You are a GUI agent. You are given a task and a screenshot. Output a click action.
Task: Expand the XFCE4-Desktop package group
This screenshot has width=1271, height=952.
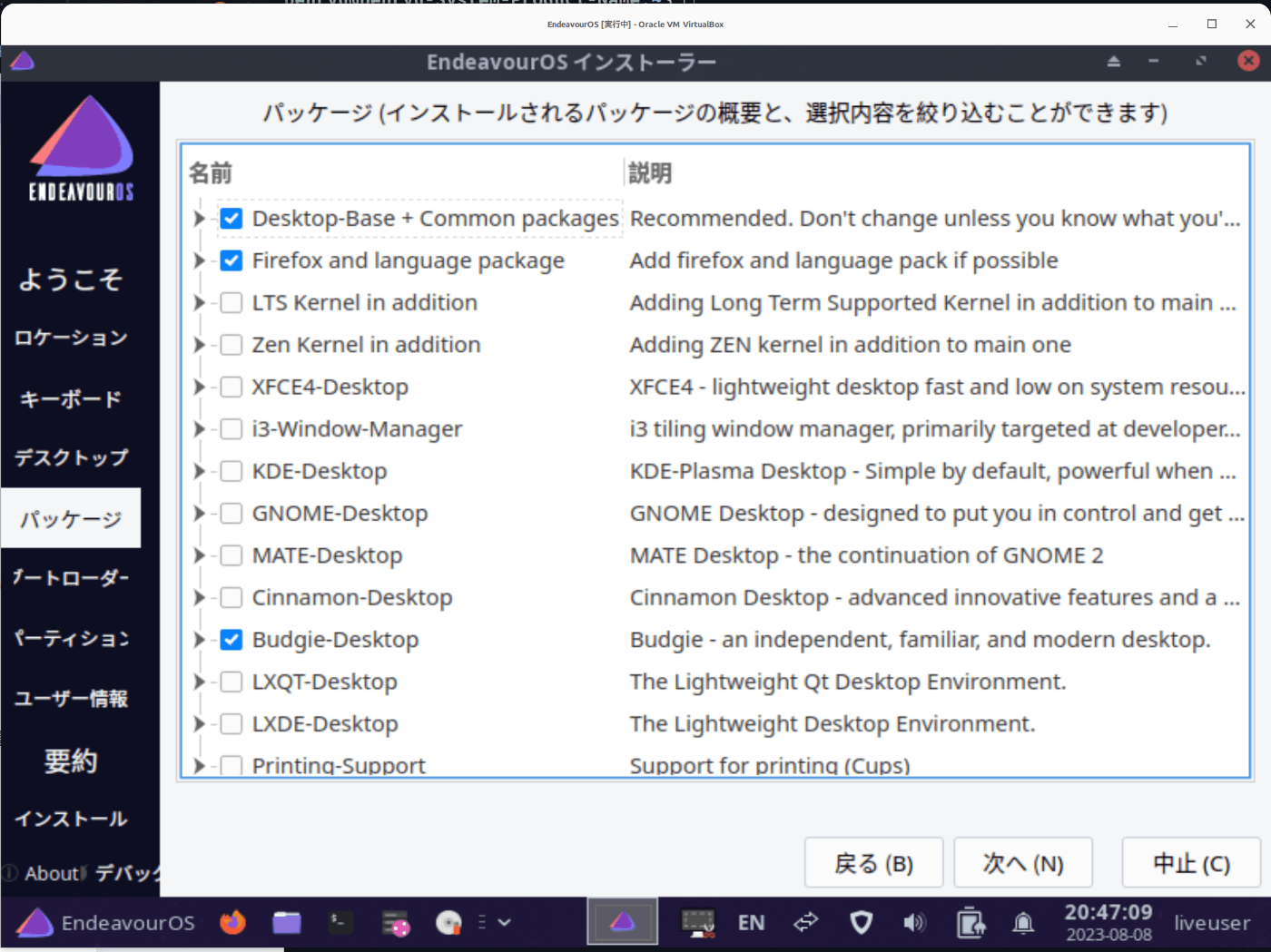199,387
